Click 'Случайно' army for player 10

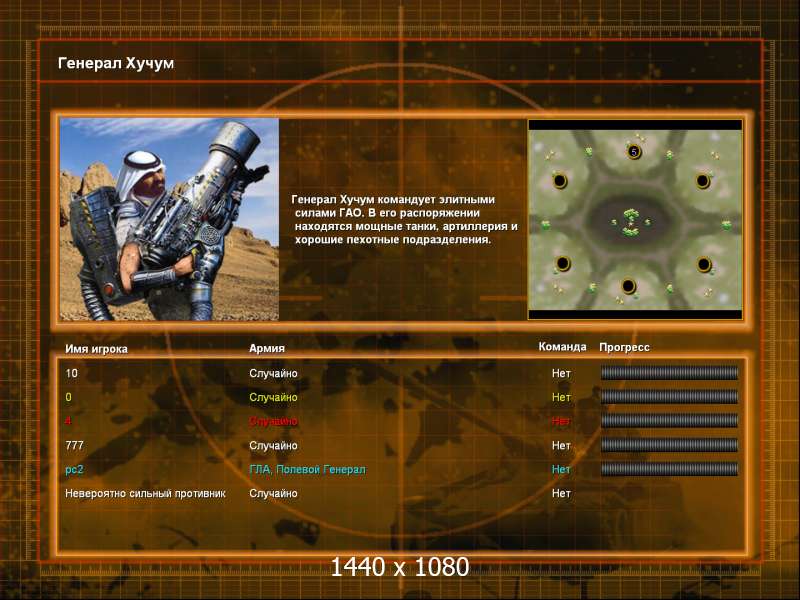coord(273,373)
